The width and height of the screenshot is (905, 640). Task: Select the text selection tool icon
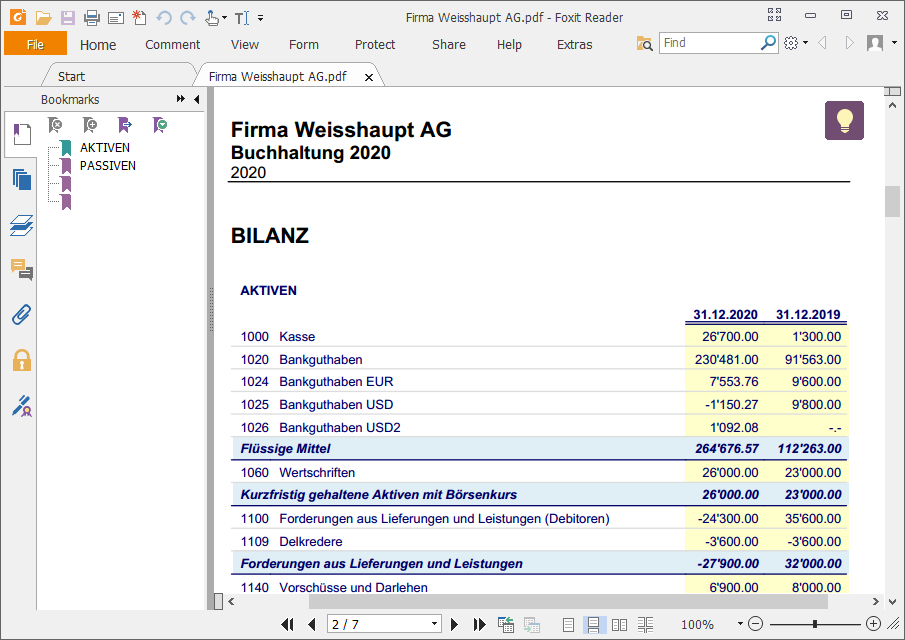[242, 18]
